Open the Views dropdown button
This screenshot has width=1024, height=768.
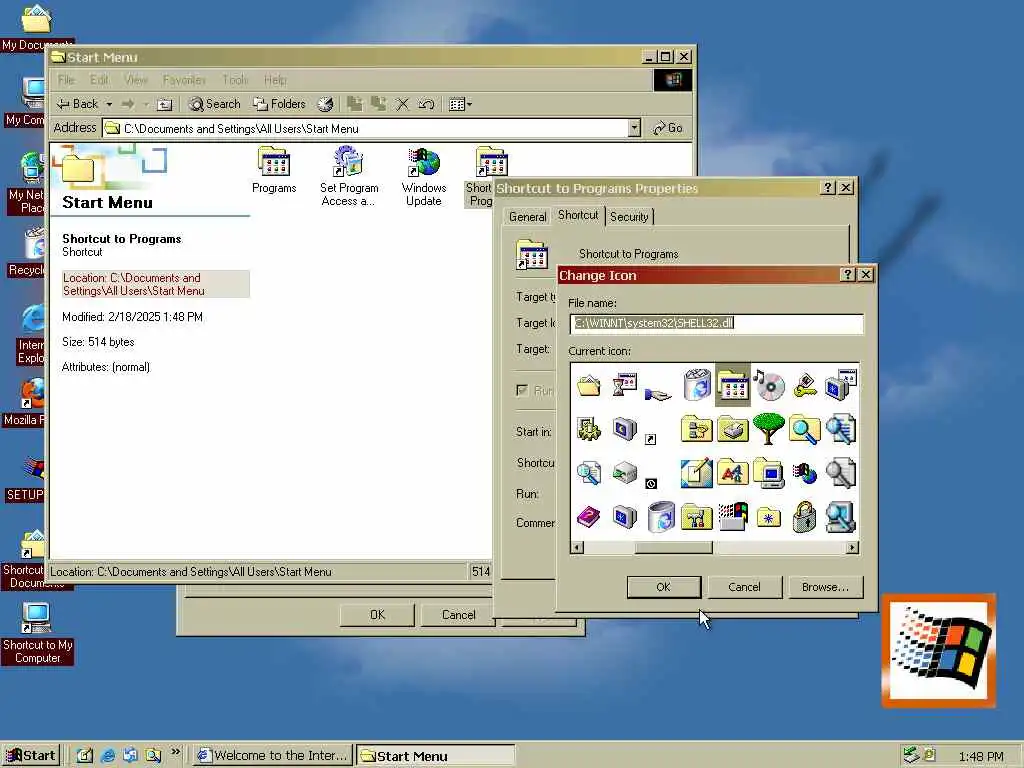pyautogui.click(x=460, y=104)
